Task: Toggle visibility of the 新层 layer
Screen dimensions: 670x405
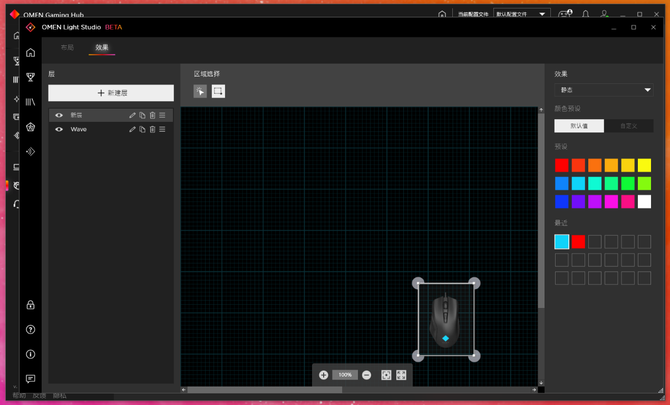Action: pyautogui.click(x=59, y=115)
